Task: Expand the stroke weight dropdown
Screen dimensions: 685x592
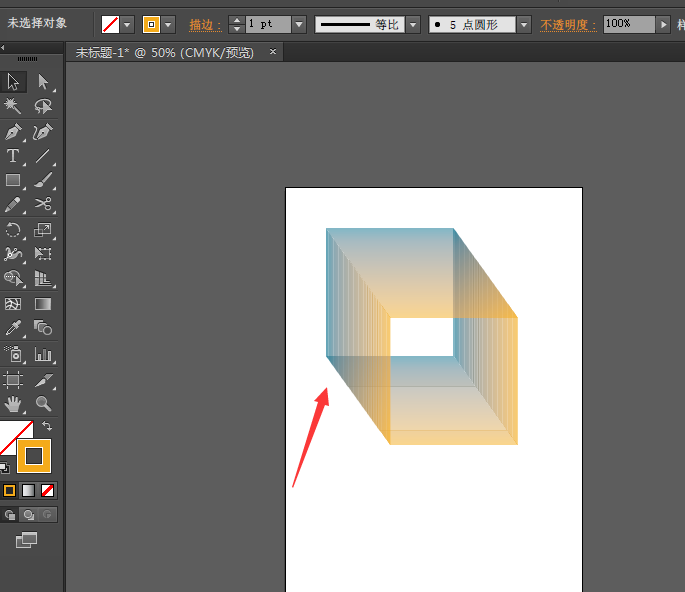Action: 299,24
